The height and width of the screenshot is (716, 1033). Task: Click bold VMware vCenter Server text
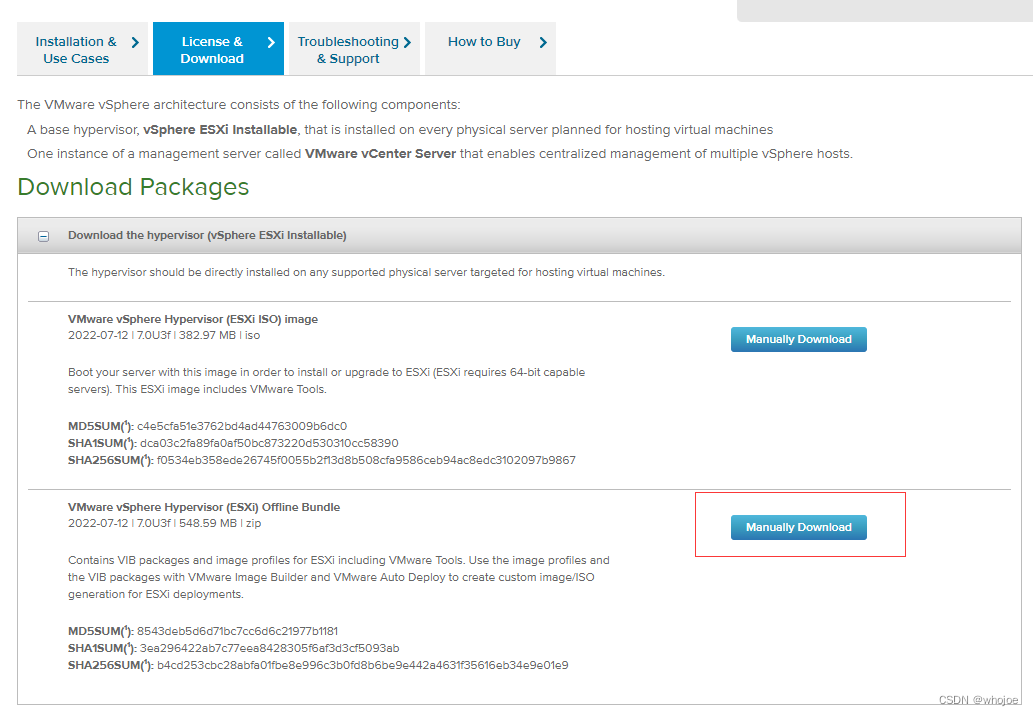[380, 153]
